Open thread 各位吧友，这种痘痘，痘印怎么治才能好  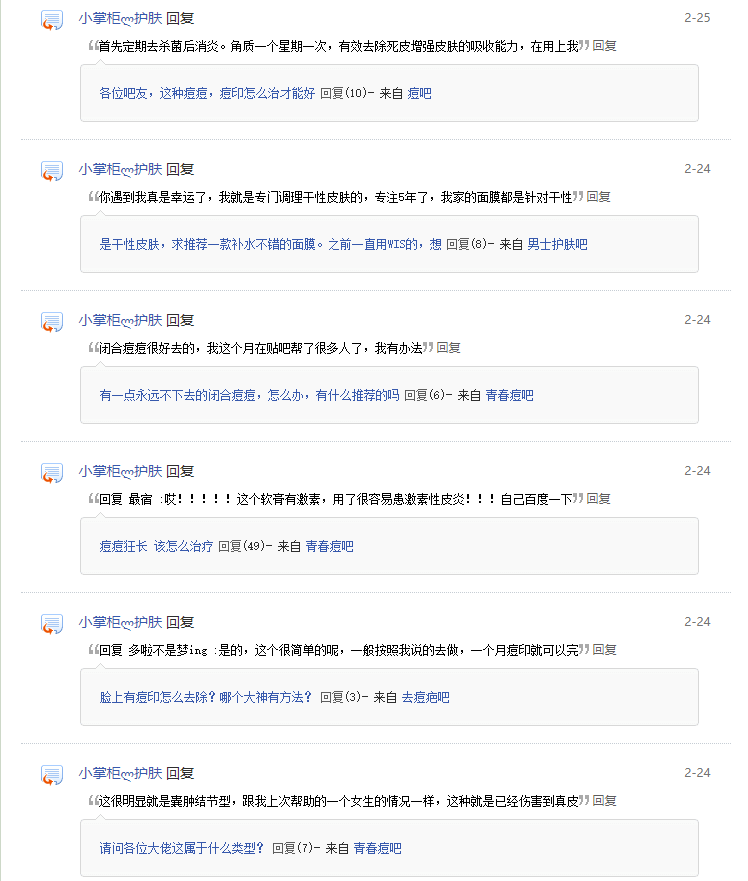207,93
